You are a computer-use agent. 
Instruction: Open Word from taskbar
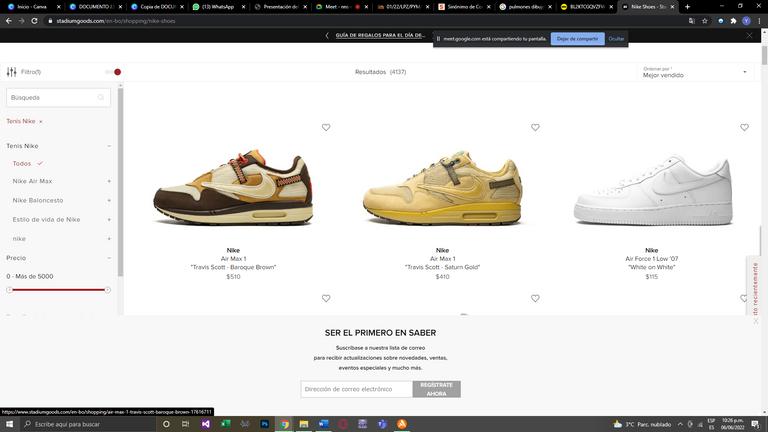323,424
